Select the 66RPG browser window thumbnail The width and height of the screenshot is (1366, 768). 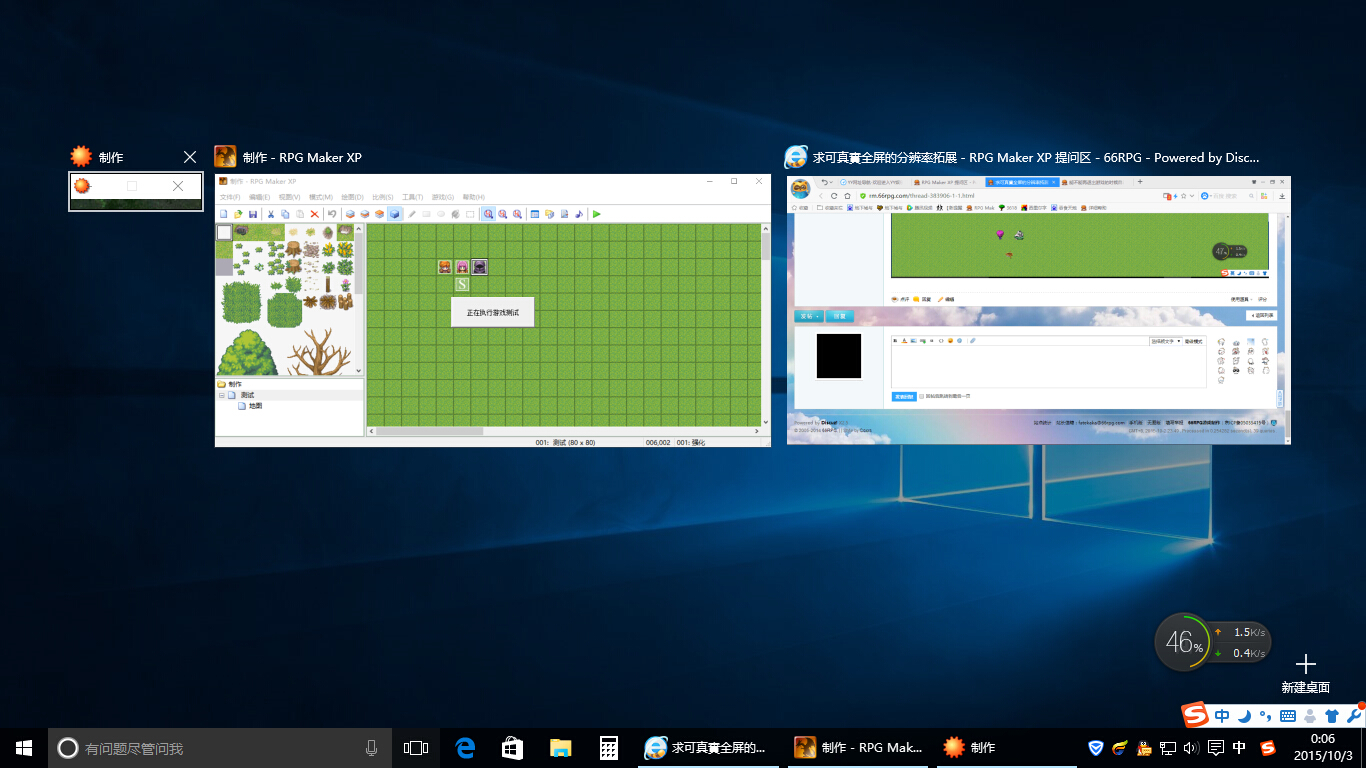coord(1039,310)
